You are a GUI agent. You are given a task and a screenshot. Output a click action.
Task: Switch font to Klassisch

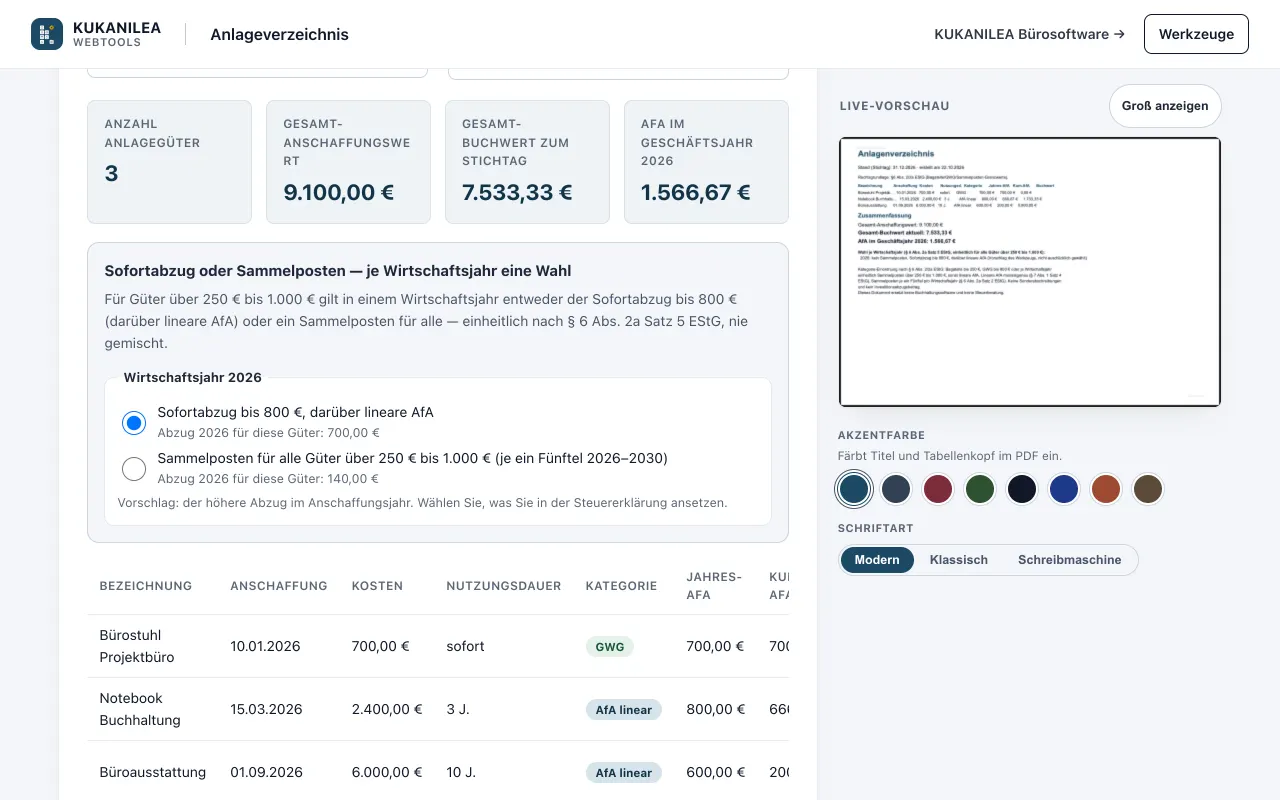point(959,560)
